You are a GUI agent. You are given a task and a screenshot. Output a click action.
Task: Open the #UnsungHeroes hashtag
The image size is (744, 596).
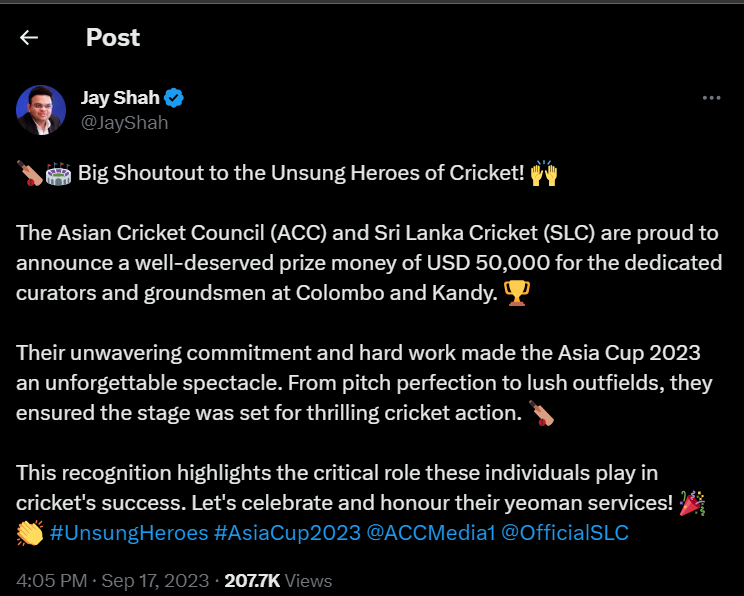tap(129, 533)
